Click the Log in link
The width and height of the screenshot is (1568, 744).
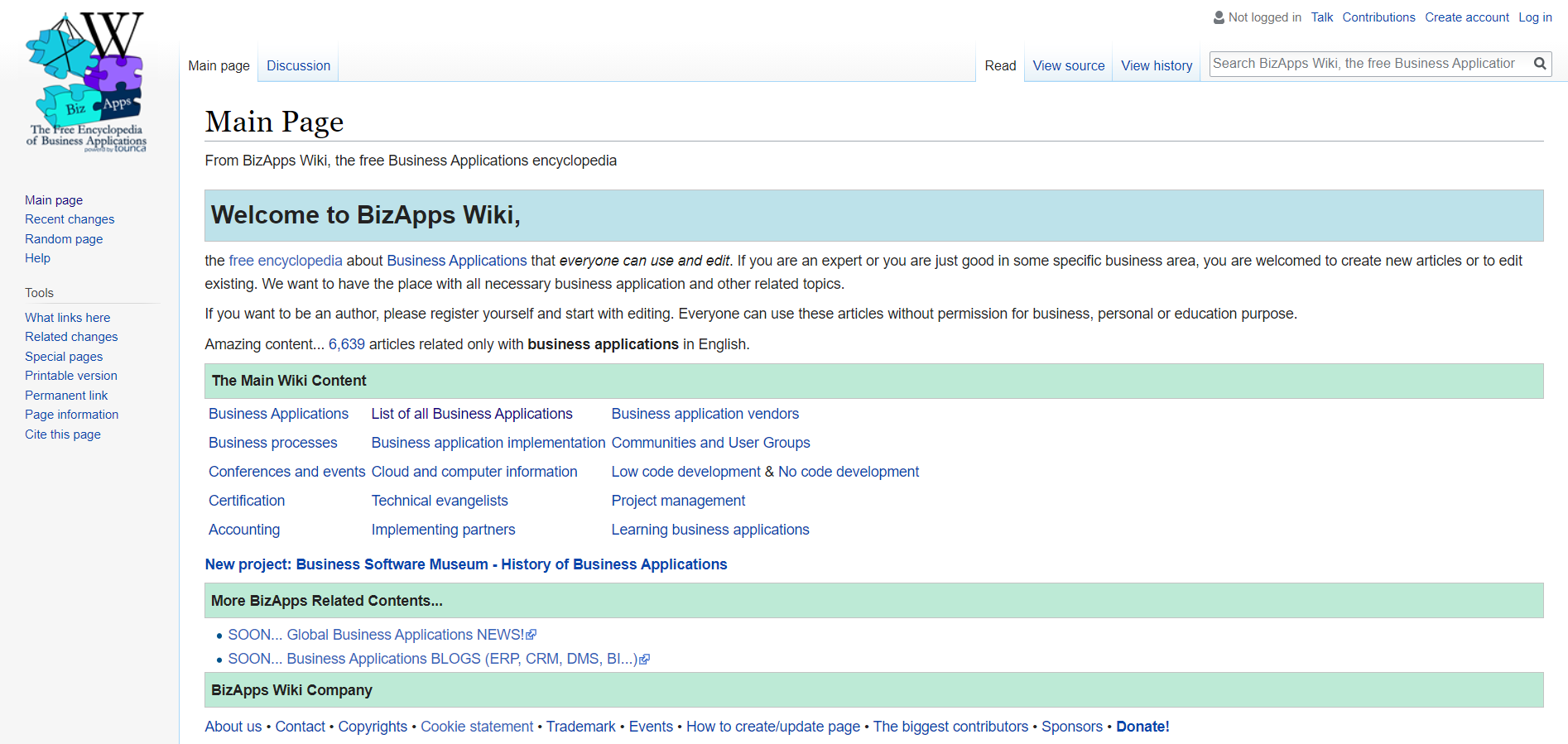pyautogui.click(x=1535, y=17)
